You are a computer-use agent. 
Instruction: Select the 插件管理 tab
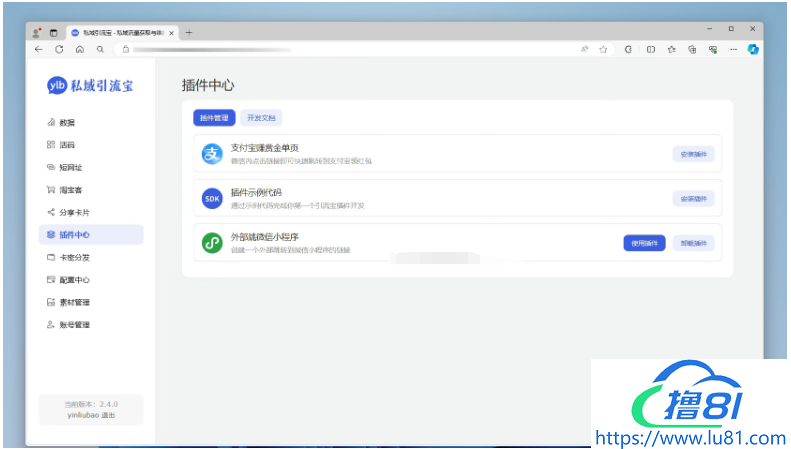(x=214, y=118)
